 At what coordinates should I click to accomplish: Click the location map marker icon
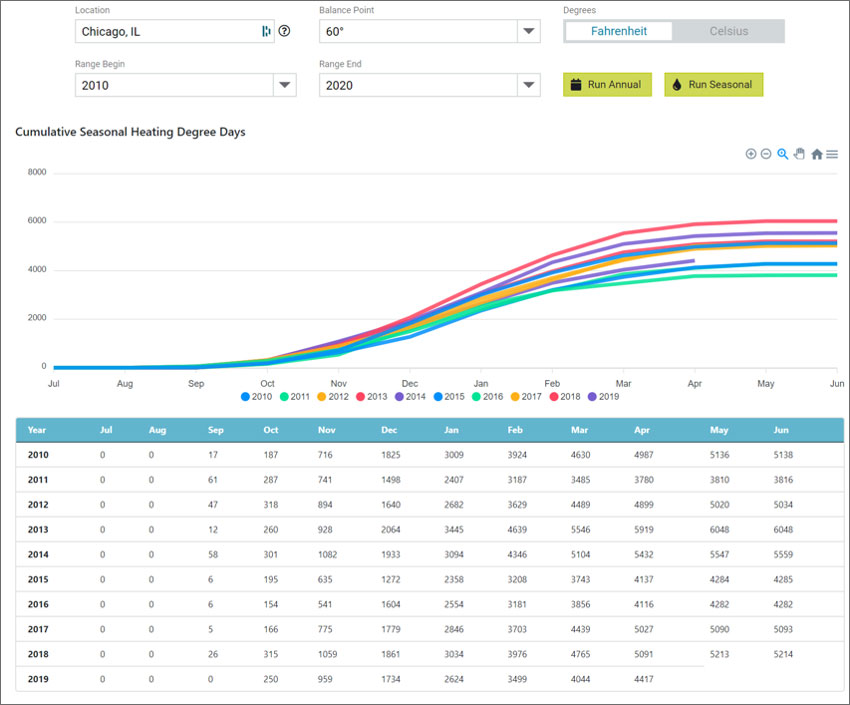point(266,31)
